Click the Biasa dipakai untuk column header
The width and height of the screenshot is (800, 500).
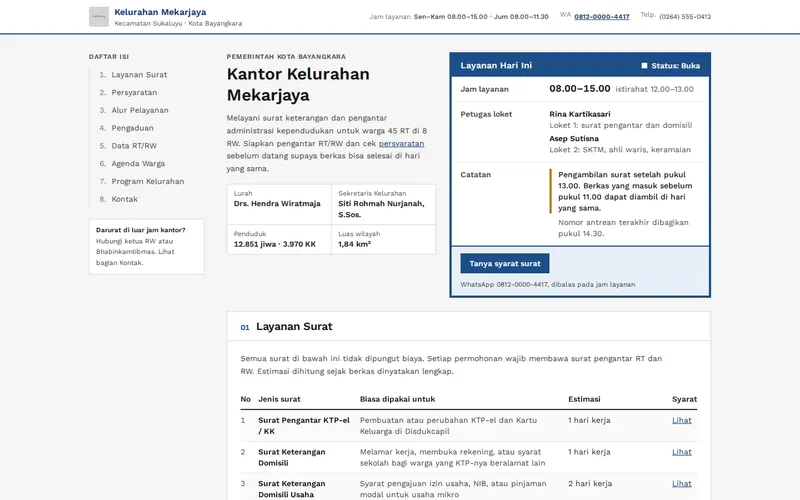(397, 399)
